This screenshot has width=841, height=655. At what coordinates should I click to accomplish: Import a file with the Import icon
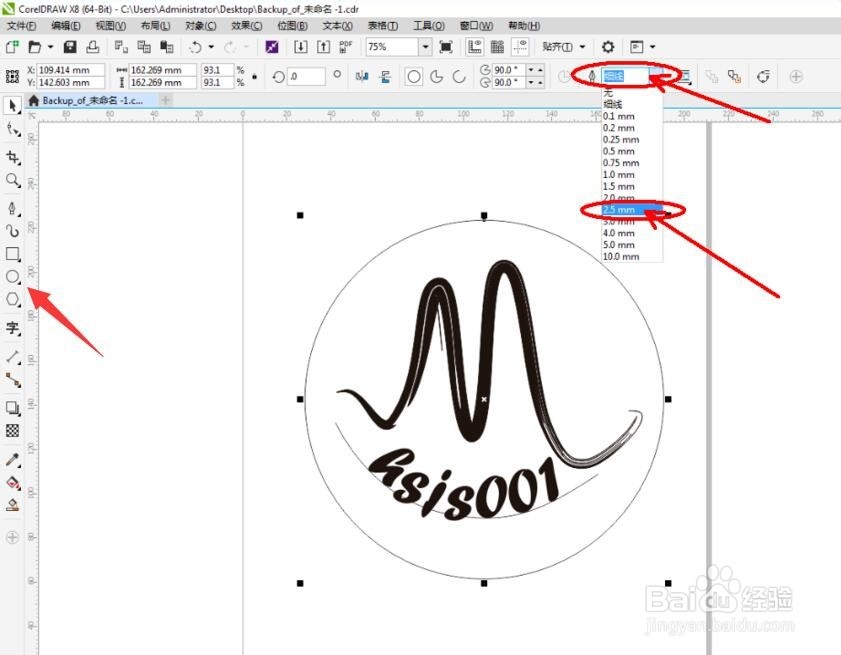pyautogui.click(x=300, y=47)
